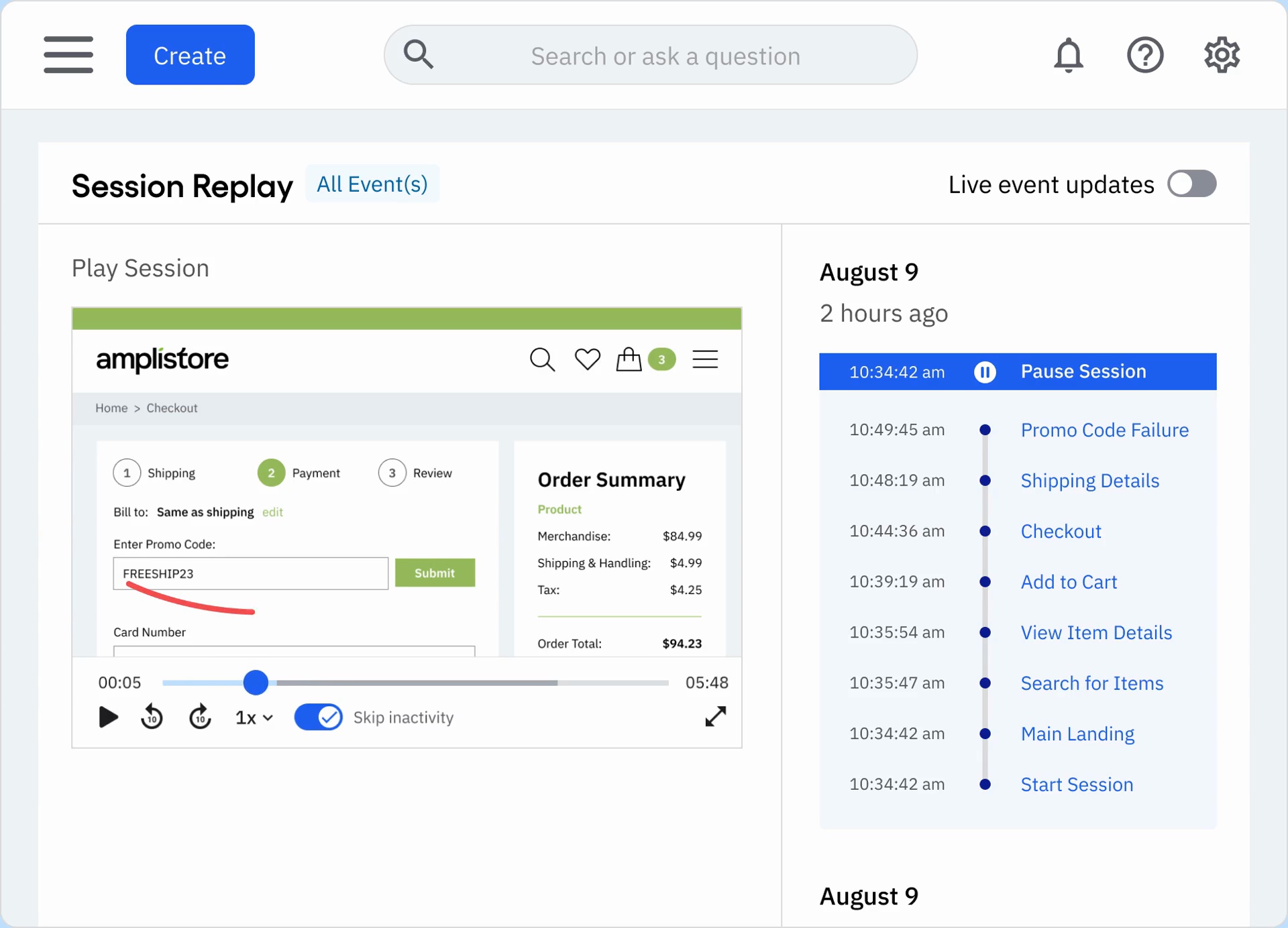Open the 1x playback speed dropdown
This screenshot has width=1288, height=928.
(x=254, y=717)
